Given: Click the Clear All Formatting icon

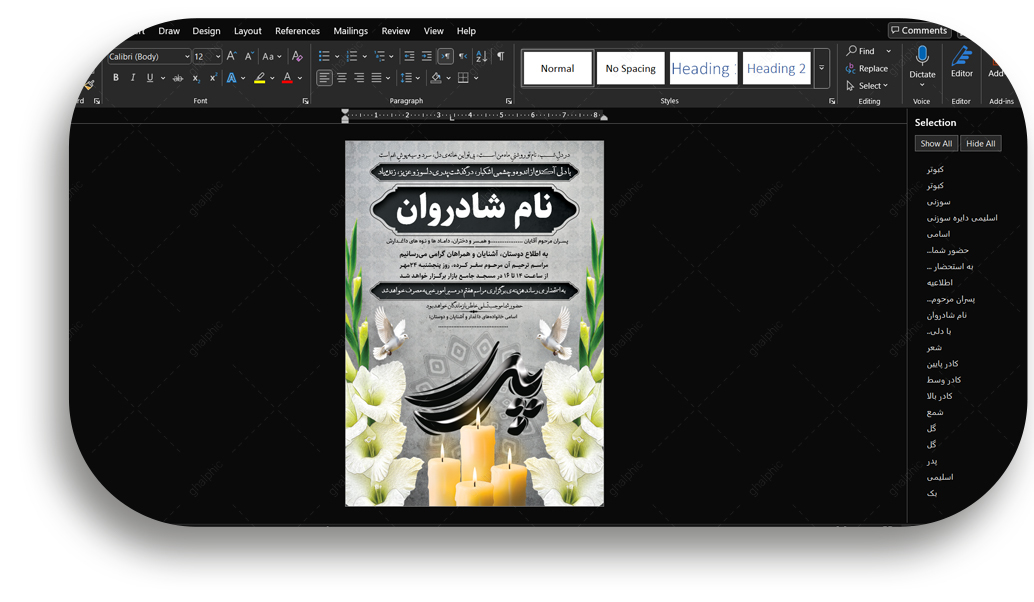Looking at the screenshot, I should [x=297, y=57].
